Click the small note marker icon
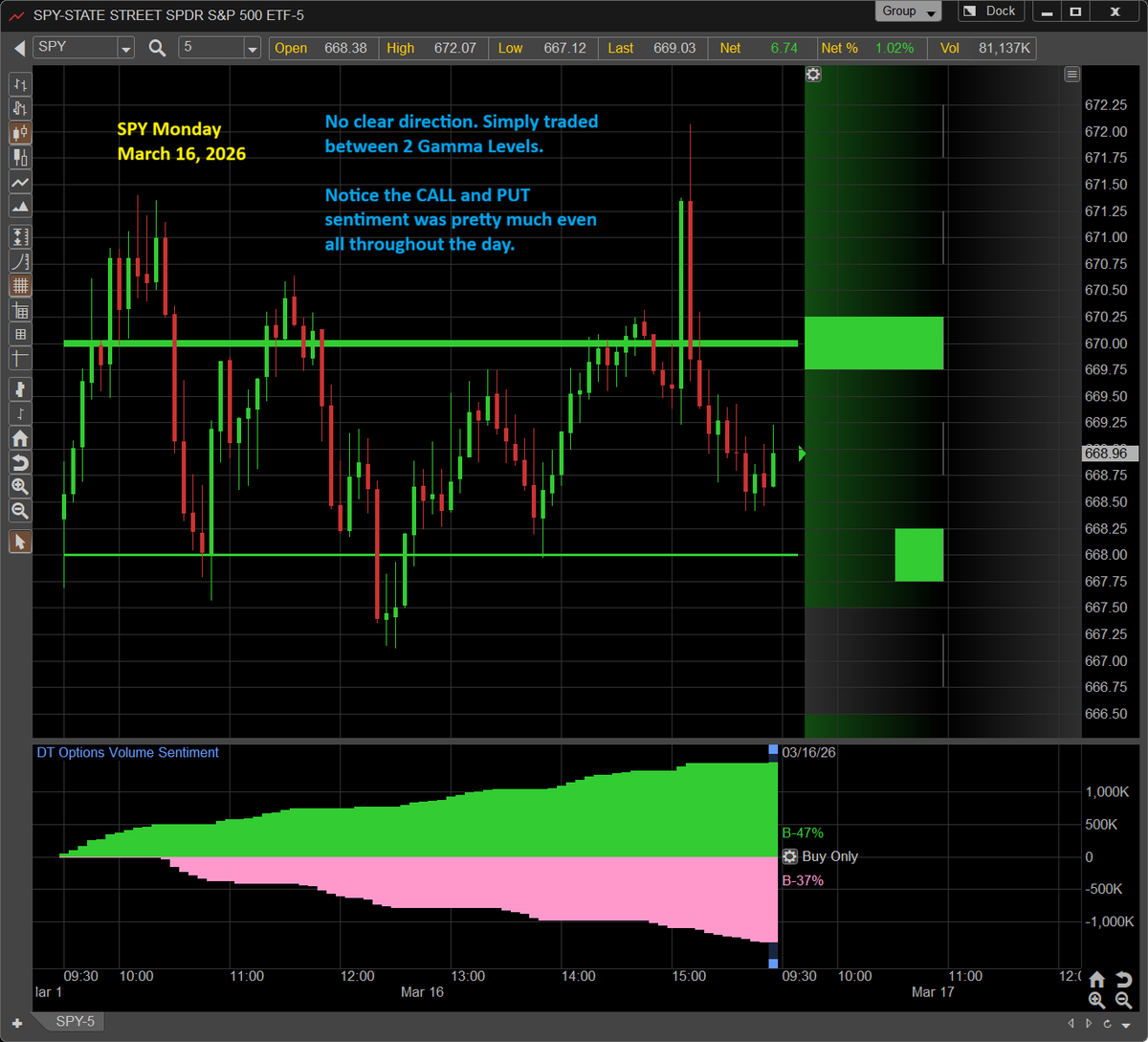The width and height of the screenshot is (1148, 1042). point(19,413)
